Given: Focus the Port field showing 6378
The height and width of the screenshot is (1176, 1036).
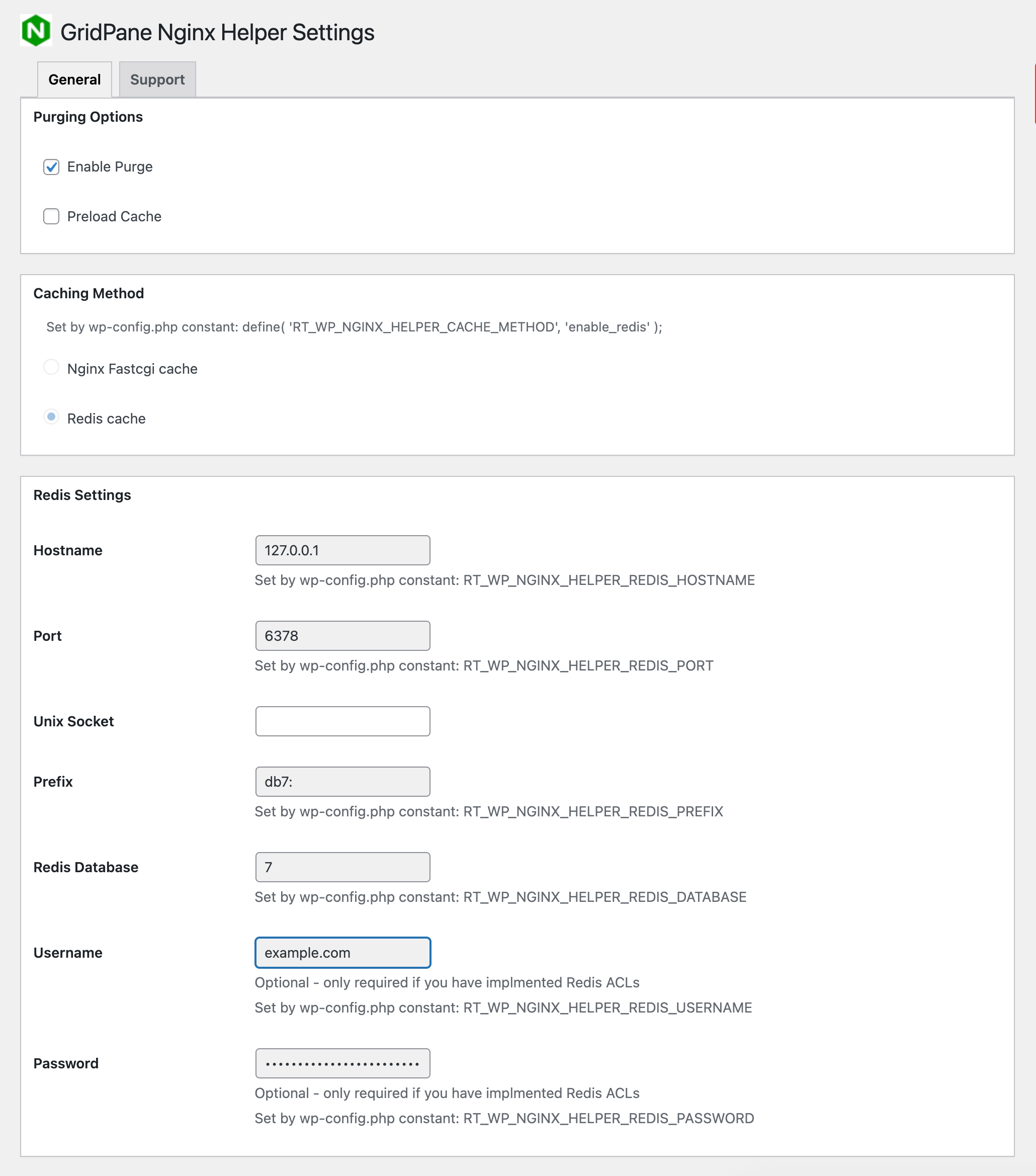Looking at the screenshot, I should point(342,636).
